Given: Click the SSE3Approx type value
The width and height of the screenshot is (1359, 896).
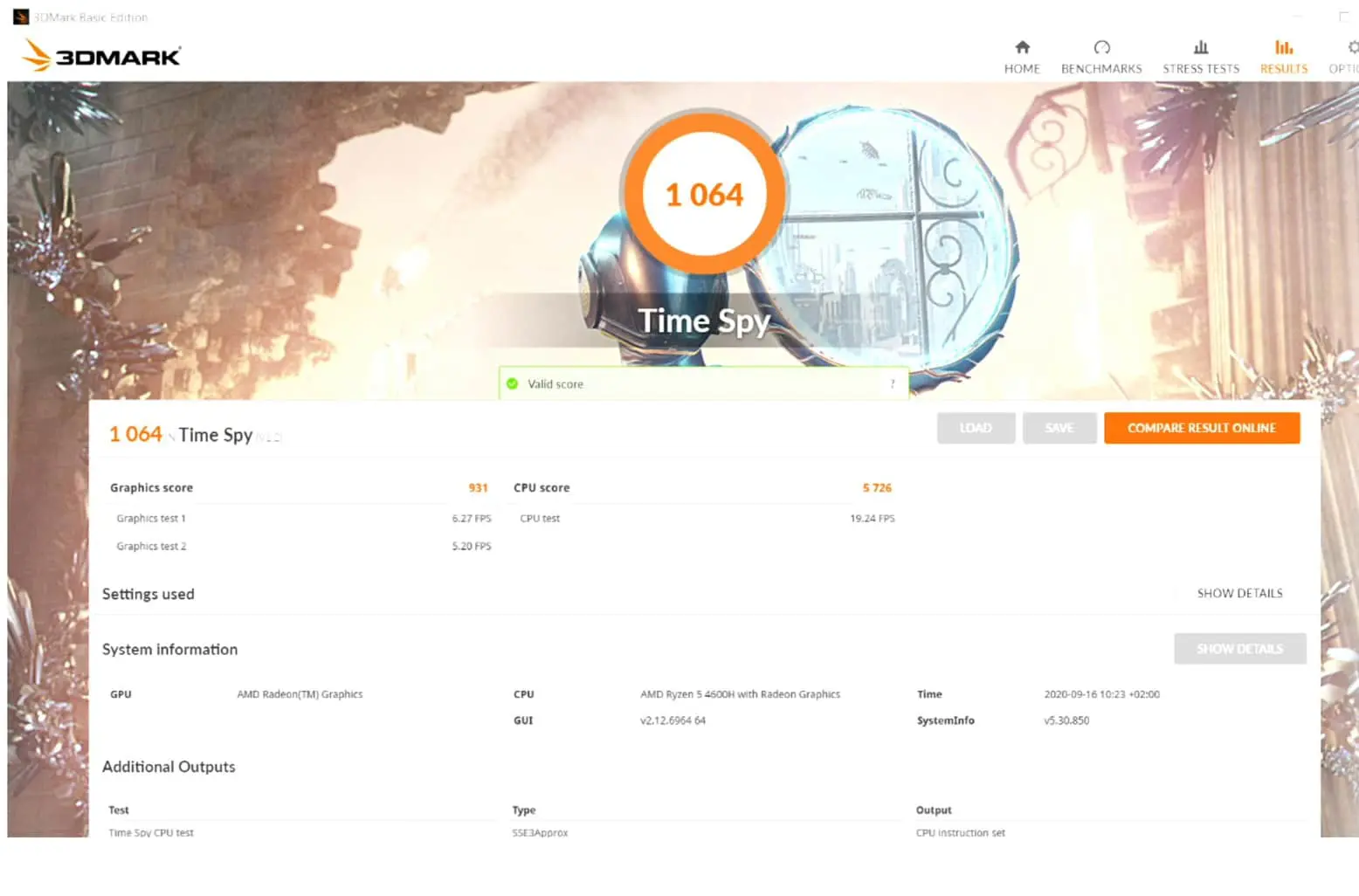Looking at the screenshot, I should point(540,832).
